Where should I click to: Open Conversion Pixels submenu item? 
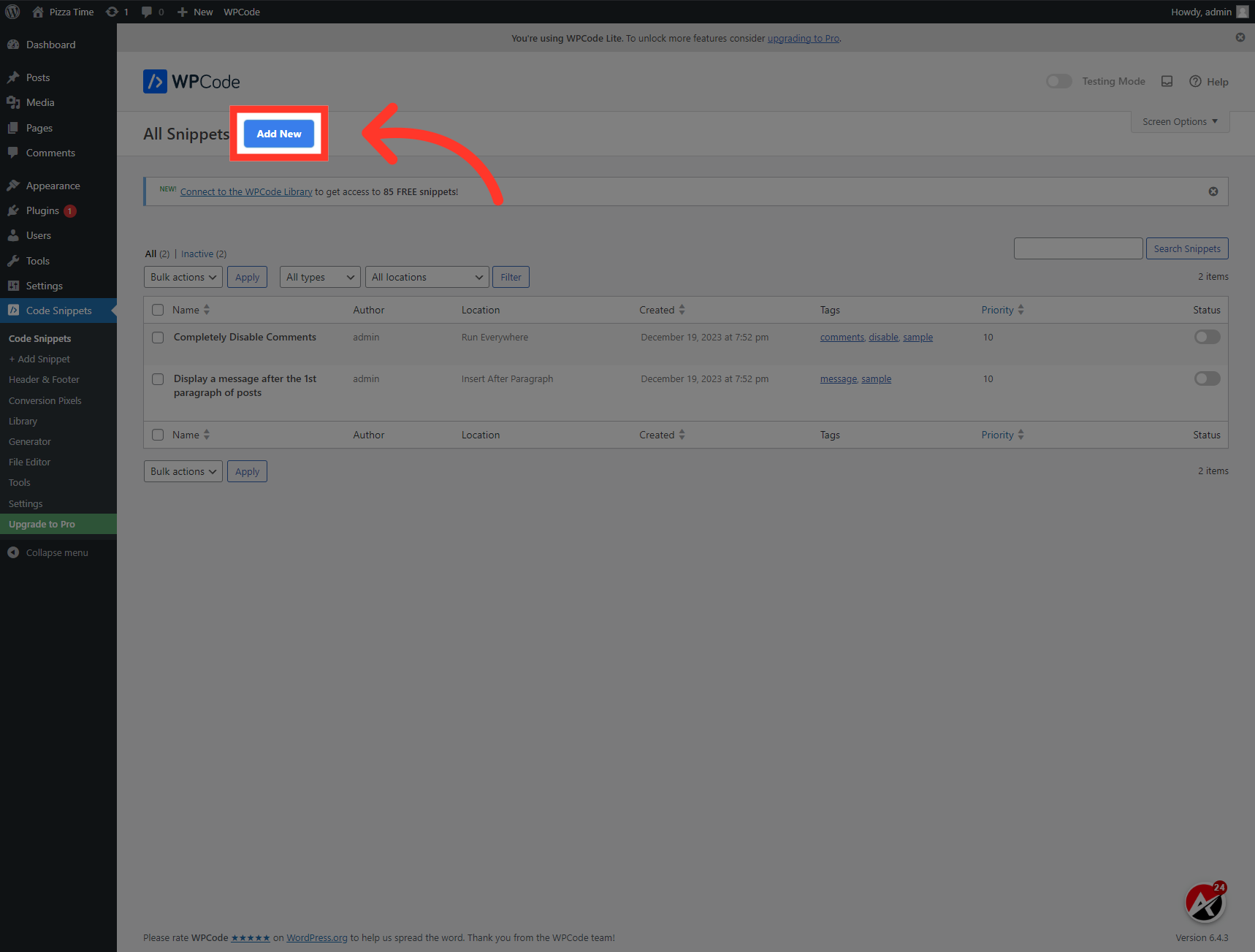(x=45, y=400)
